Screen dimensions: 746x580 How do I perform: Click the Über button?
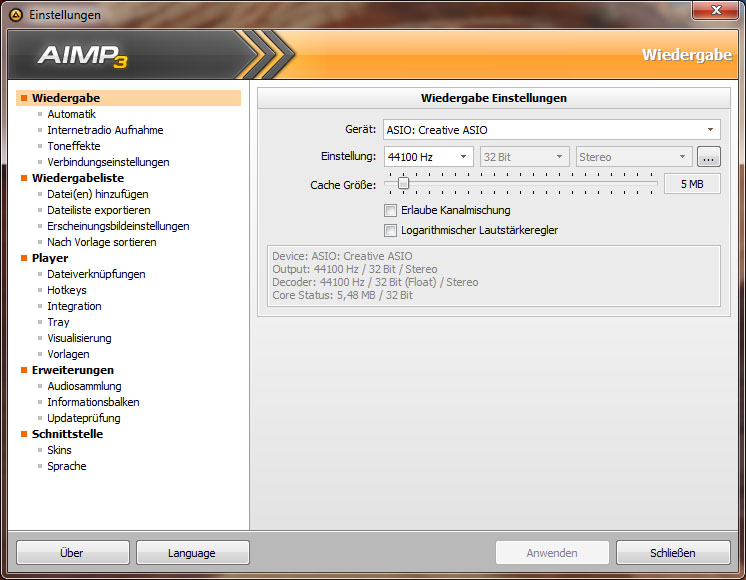point(72,552)
